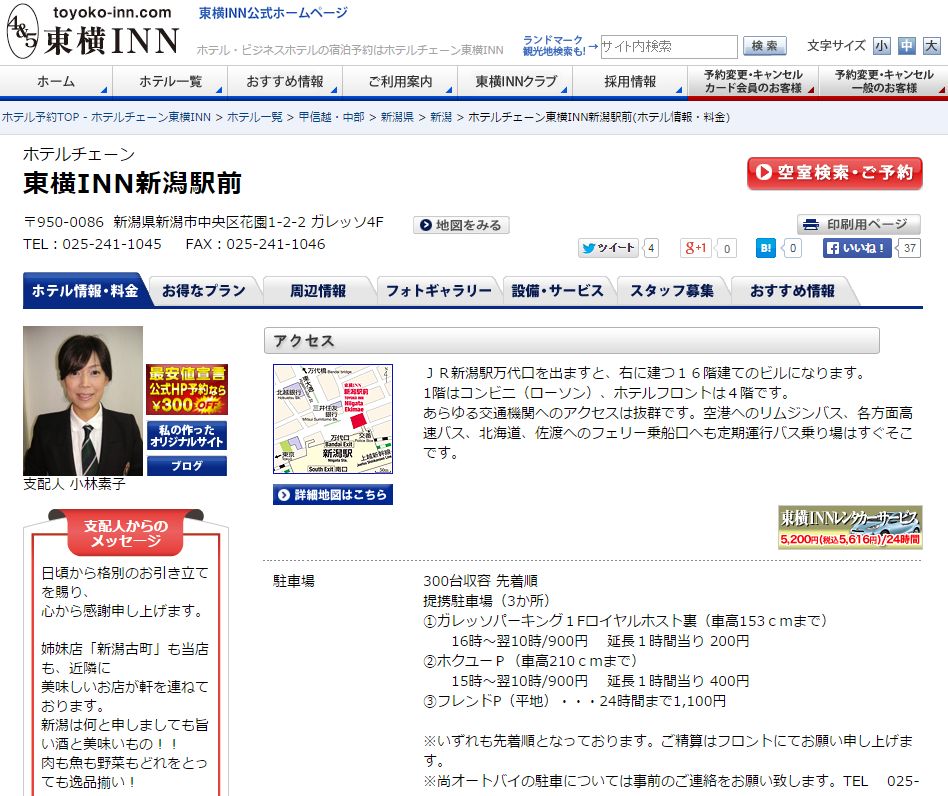Select small font size 小

click(x=881, y=46)
